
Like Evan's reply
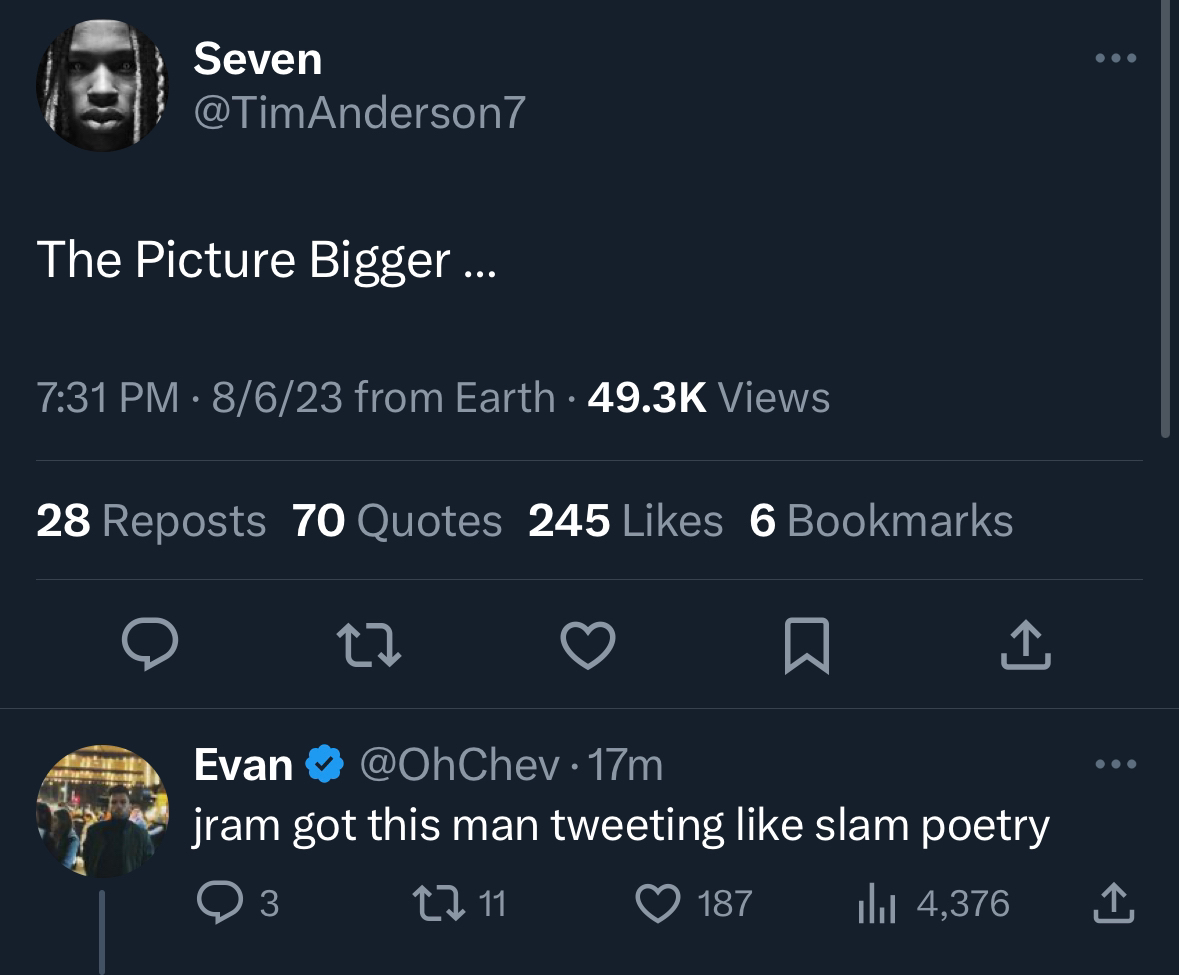pyautogui.click(x=659, y=904)
